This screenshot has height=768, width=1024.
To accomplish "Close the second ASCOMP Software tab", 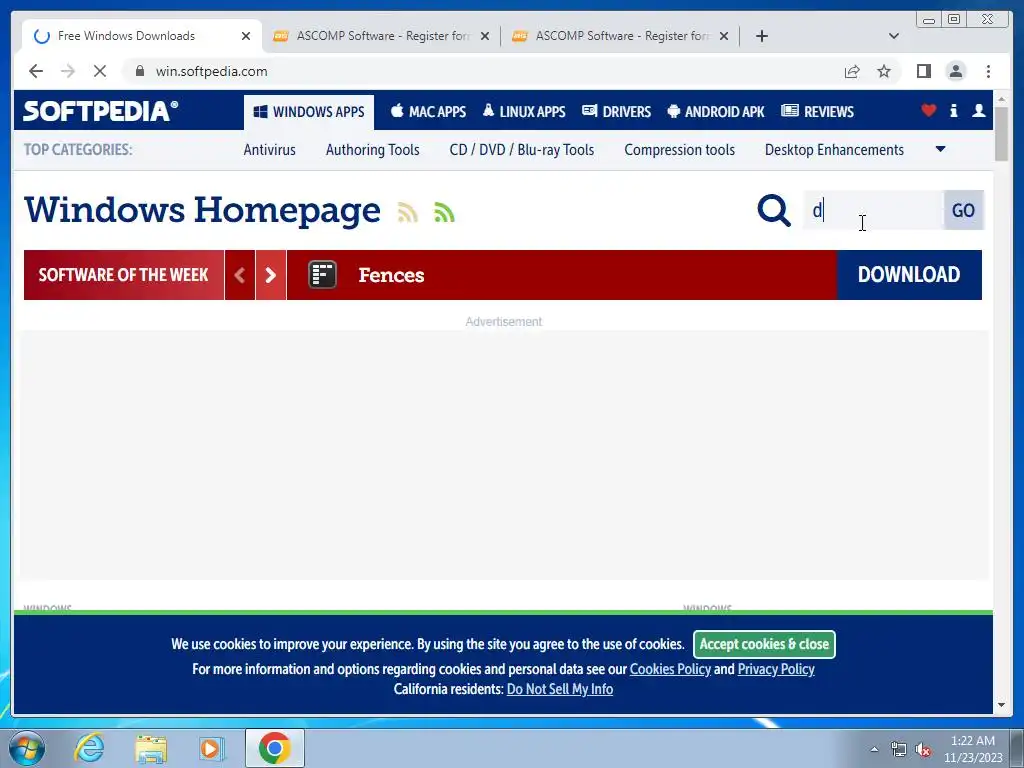I will coord(485,36).
